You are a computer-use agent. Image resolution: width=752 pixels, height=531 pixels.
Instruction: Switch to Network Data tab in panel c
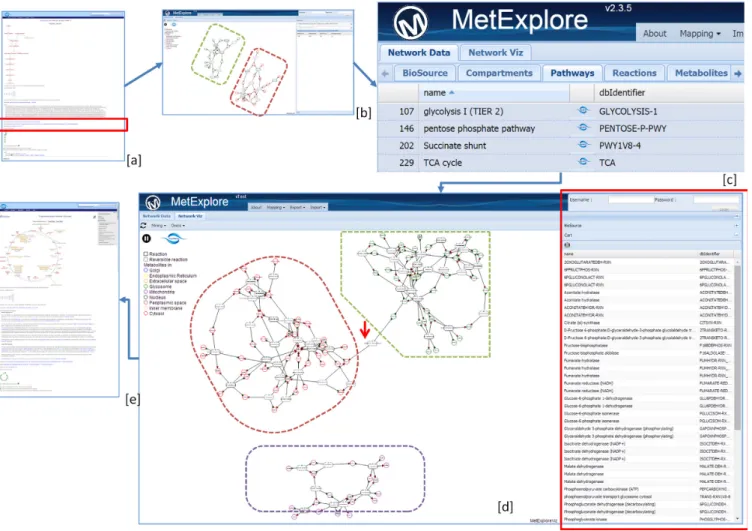(419, 53)
